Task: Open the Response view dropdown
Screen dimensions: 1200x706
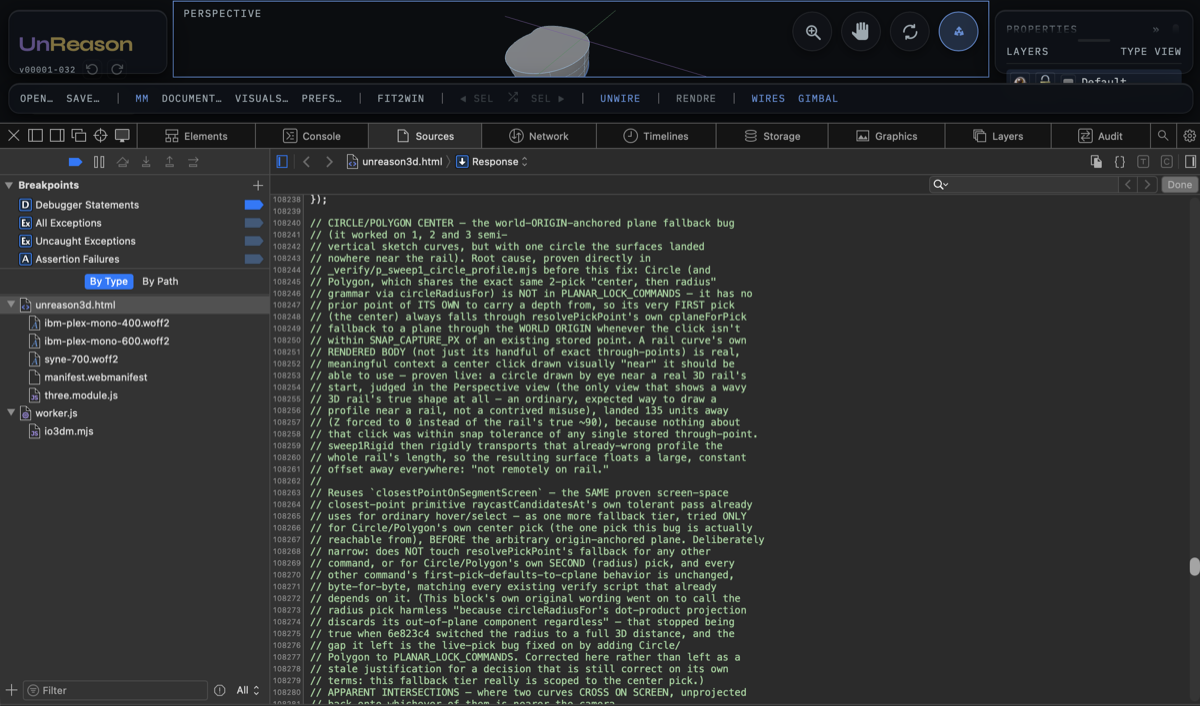Action: (x=492, y=161)
